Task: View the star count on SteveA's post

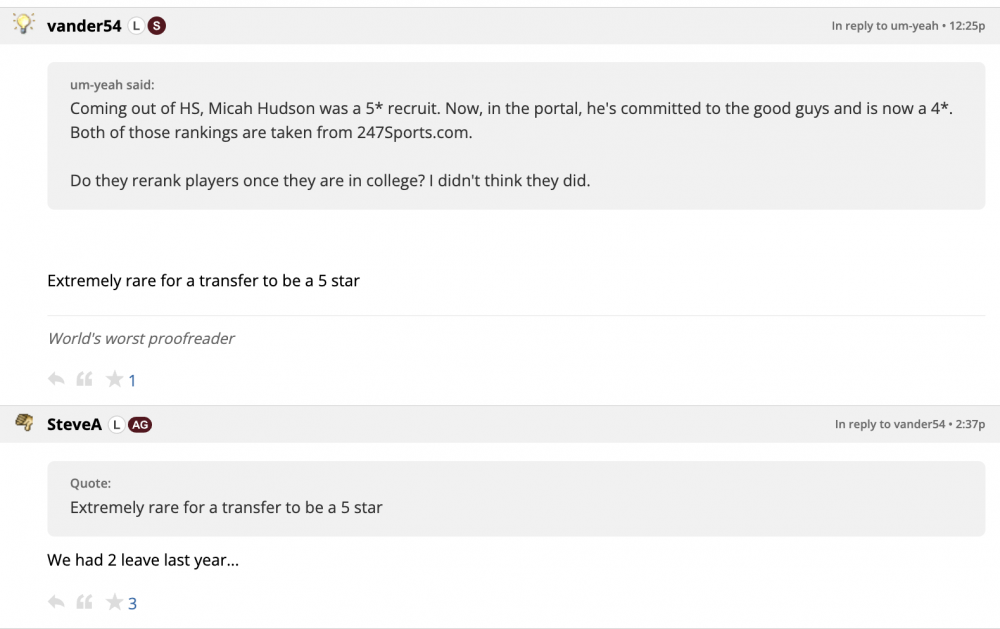Action: point(132,604)
